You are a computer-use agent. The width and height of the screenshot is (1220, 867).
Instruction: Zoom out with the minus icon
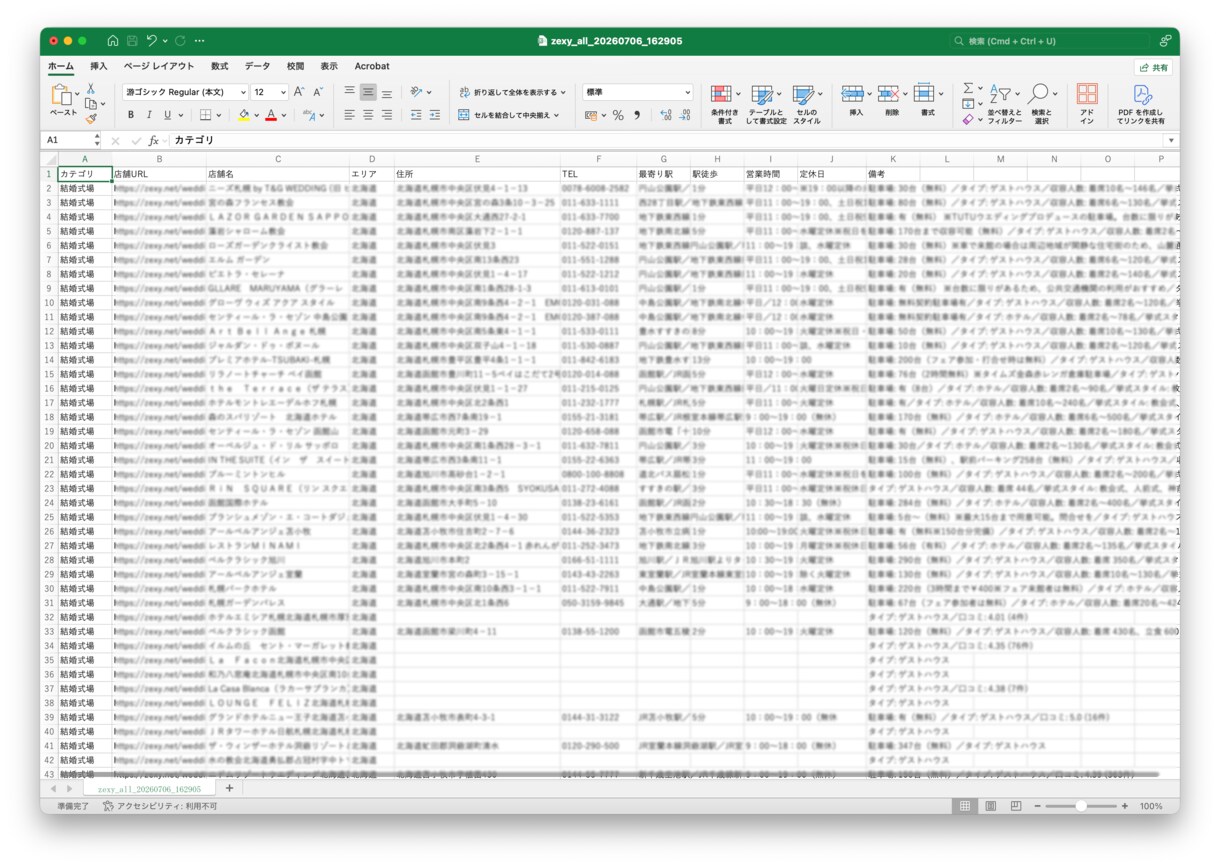(1037, 806)
